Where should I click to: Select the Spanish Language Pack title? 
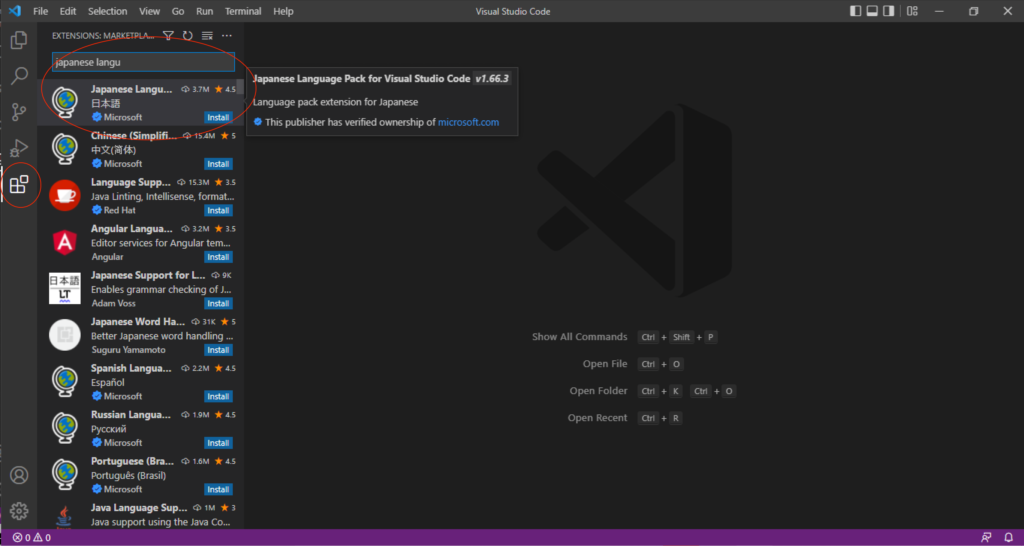131,368
